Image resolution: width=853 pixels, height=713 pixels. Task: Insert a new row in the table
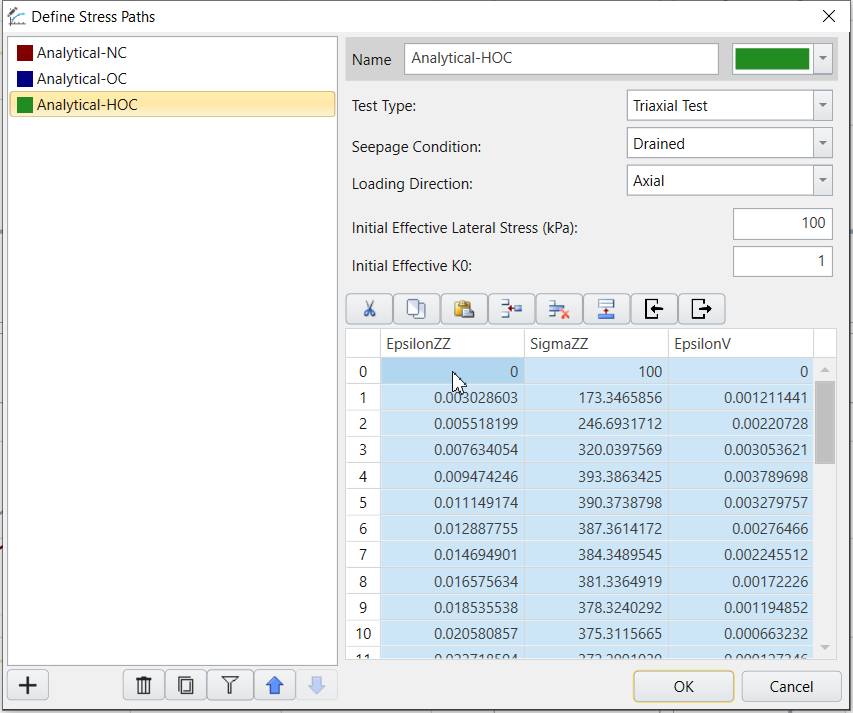pos(511,308)
